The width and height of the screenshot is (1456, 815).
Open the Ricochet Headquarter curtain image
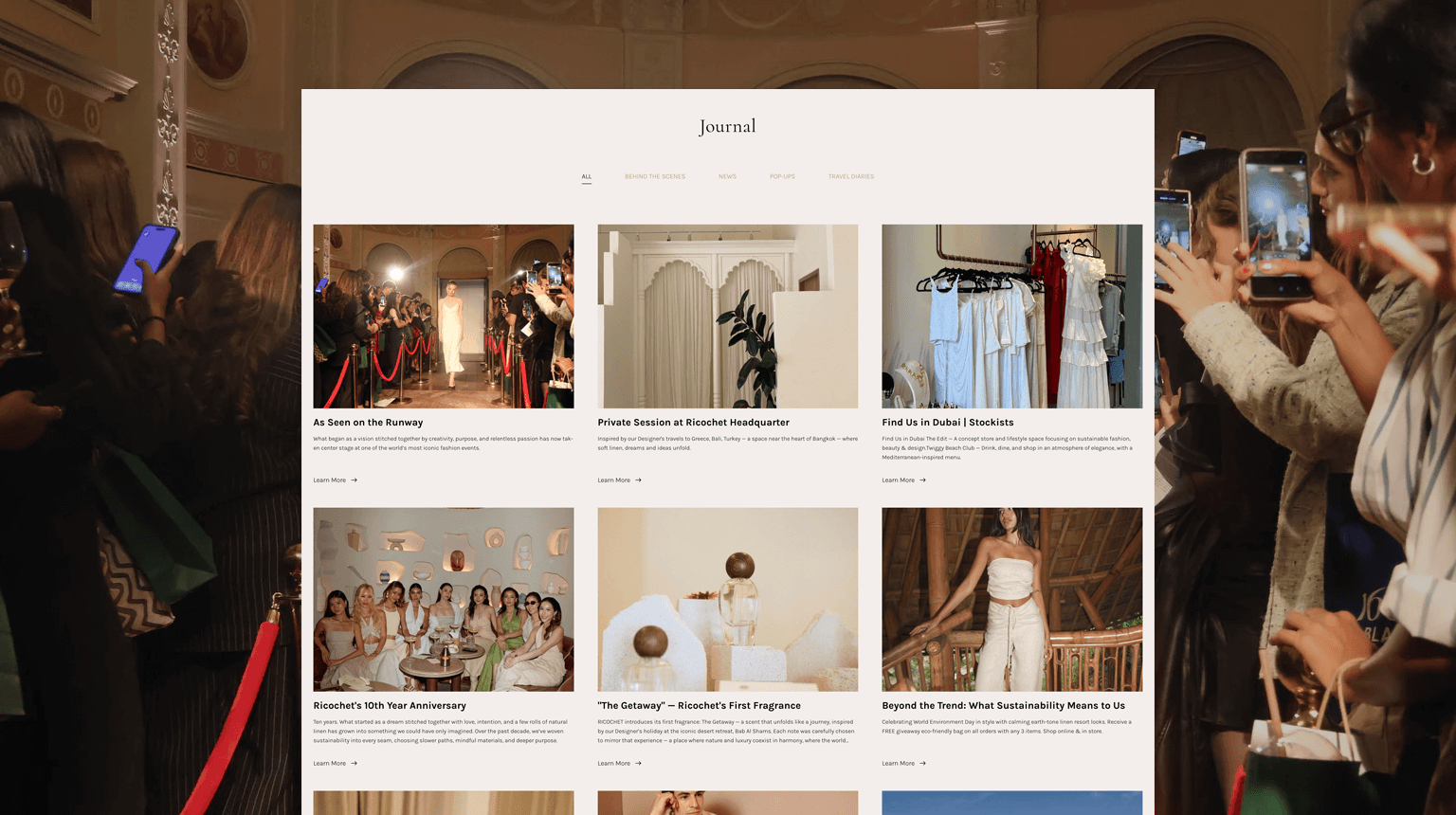[x=728, y=317]
